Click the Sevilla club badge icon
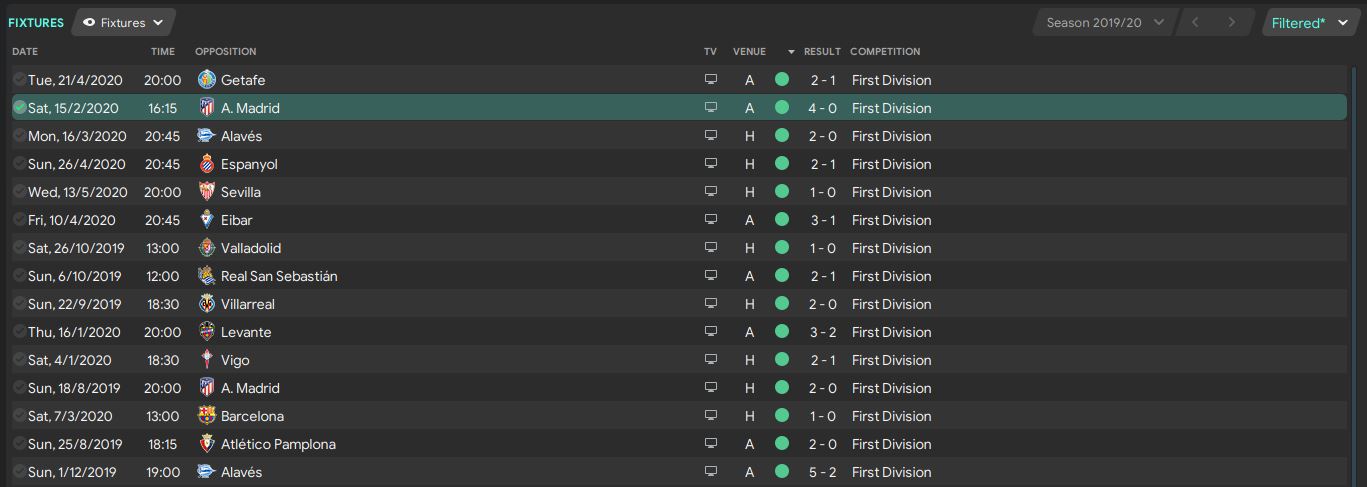Viewport: 1367px width, 487px height. click(207, 192)
